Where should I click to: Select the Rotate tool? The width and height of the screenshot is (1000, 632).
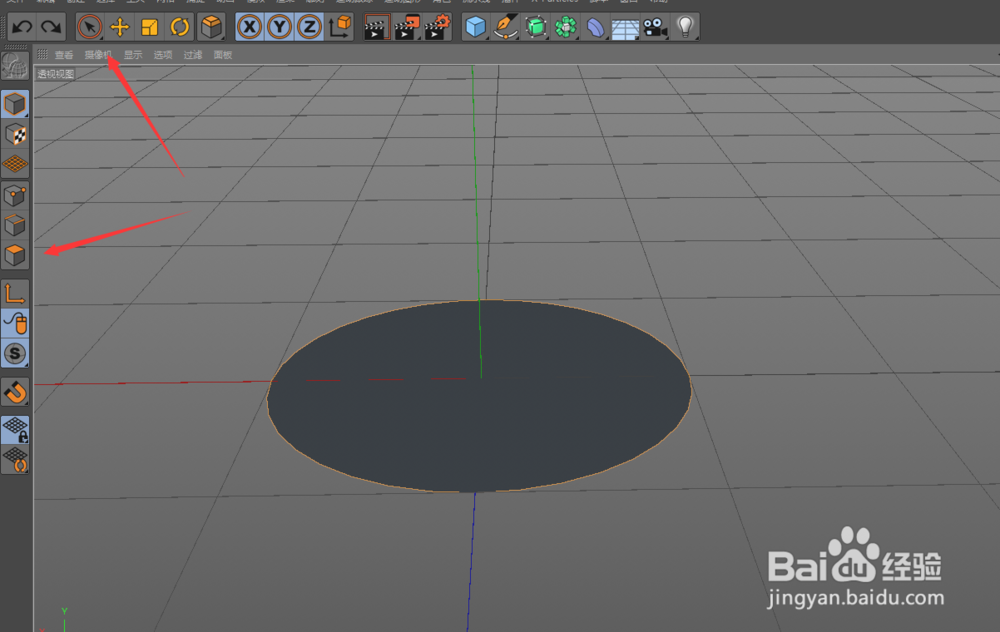[x=179, y=27]
